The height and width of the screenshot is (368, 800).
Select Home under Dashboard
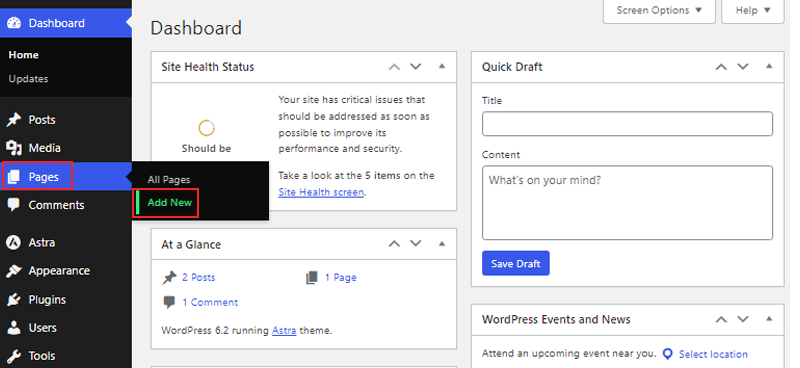click(23, 55)
